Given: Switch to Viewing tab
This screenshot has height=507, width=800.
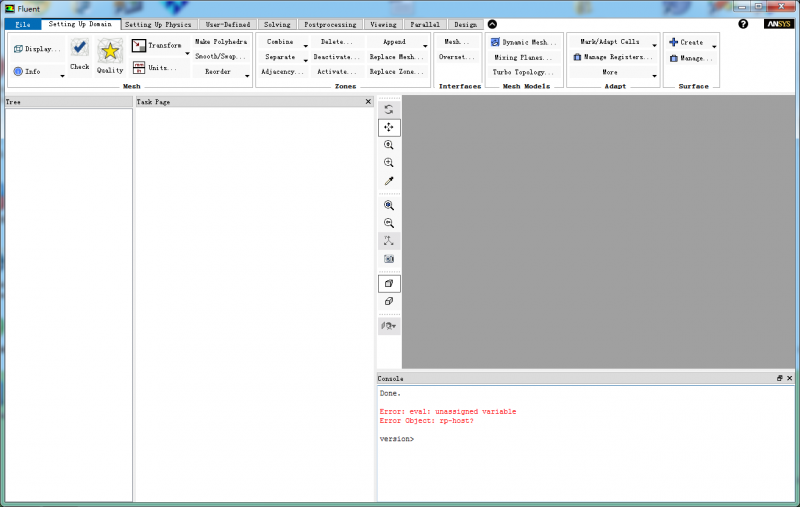Looking at the screenshot, I should point(383,24).
